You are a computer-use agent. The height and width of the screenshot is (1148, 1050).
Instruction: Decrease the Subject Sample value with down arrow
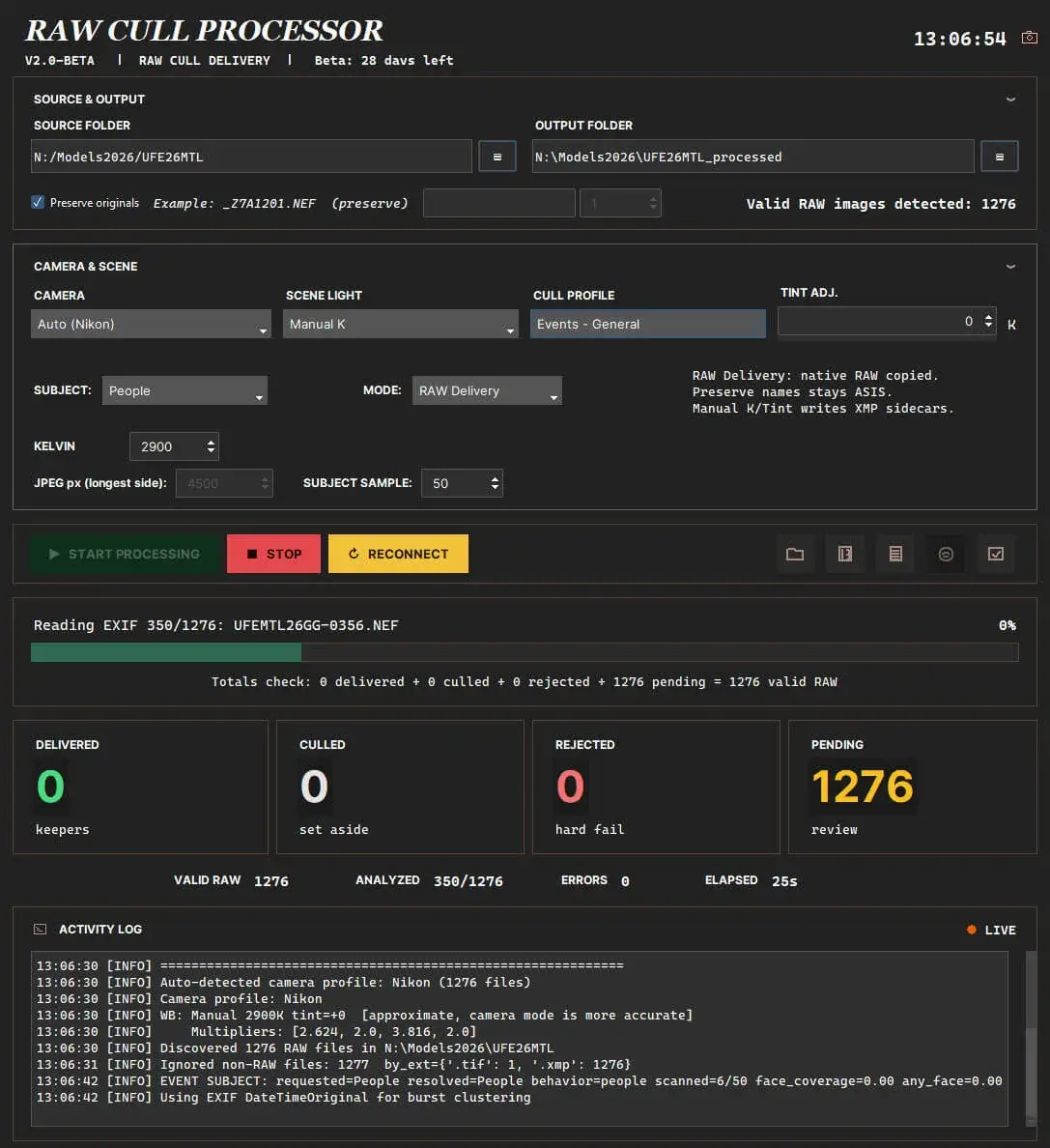(x=495, y=487)
